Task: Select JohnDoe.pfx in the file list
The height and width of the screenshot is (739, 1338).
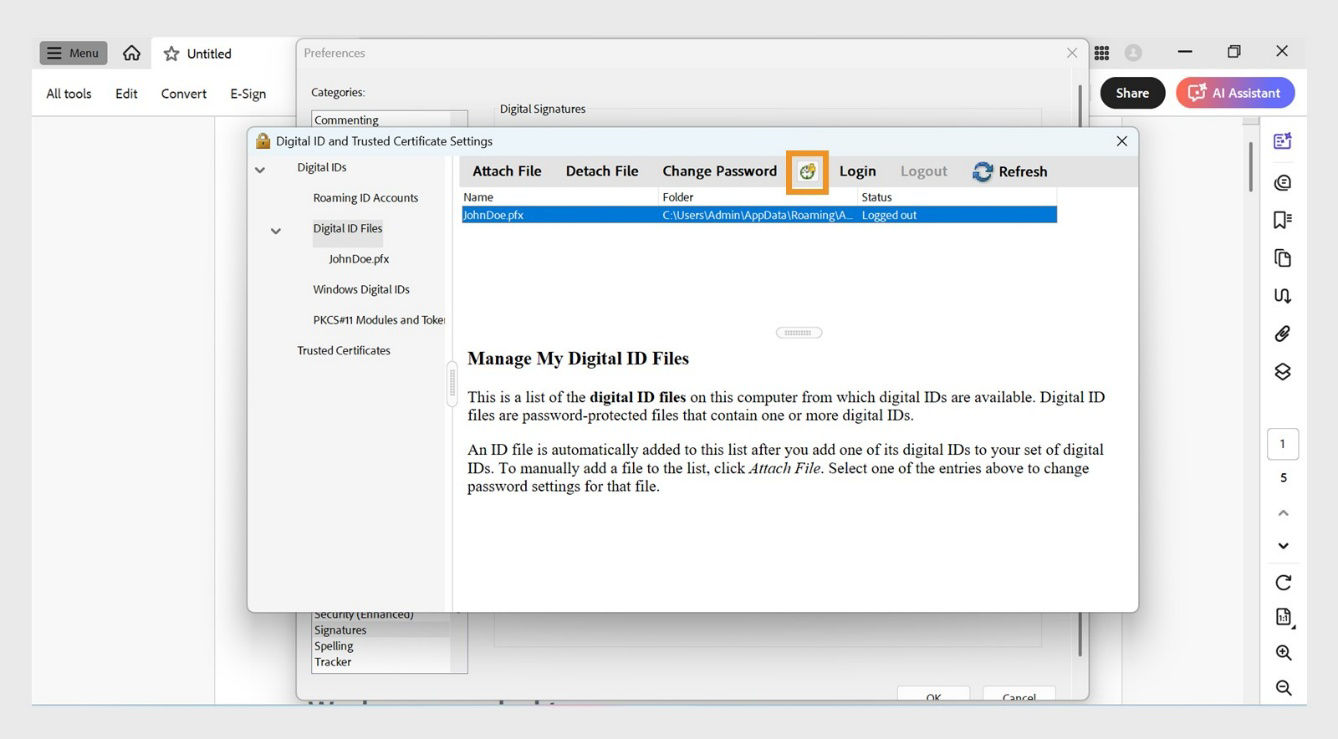Action: [x=600, y=214]
